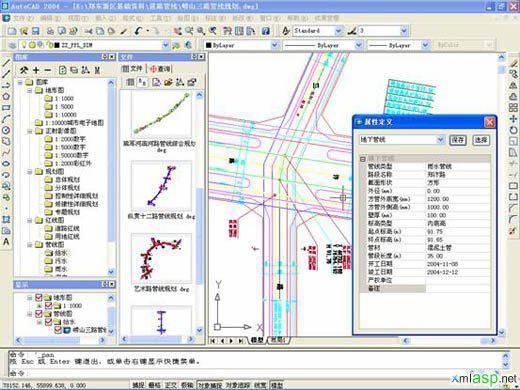Toggle the 地形图 checkbox in layer panel
Viewport: 520px width, 390px height.
[x=39, y=297]
